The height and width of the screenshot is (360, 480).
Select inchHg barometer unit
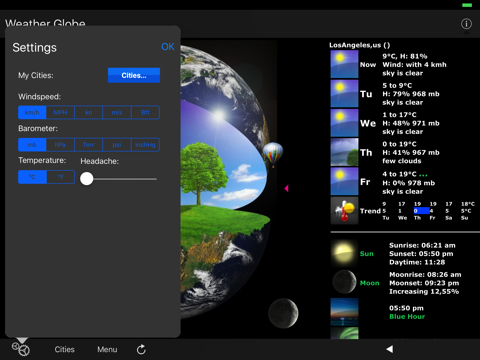tap(145, 145)
